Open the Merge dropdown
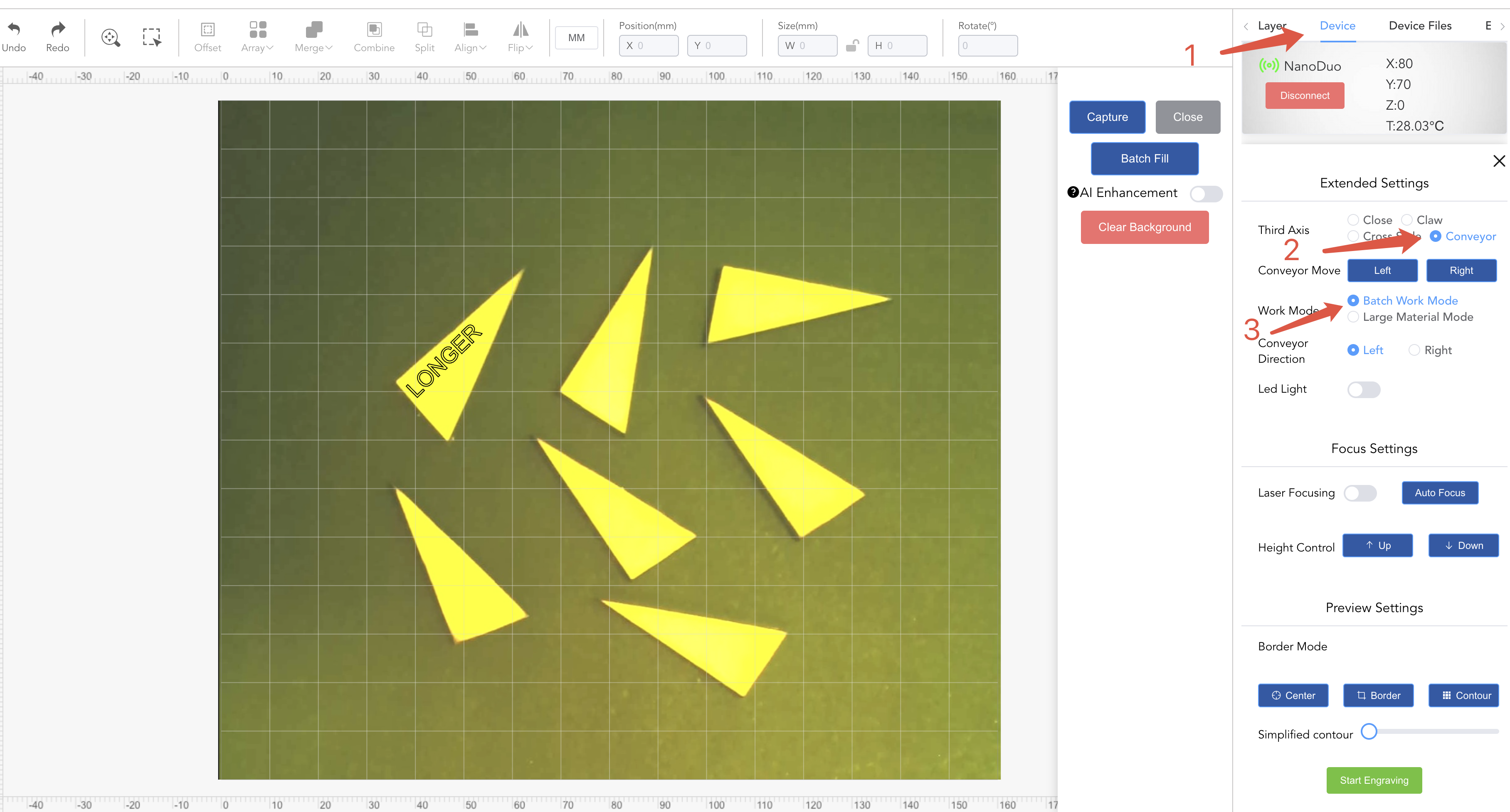This screenshot has height=812, width=1510. tap(313, 37)
